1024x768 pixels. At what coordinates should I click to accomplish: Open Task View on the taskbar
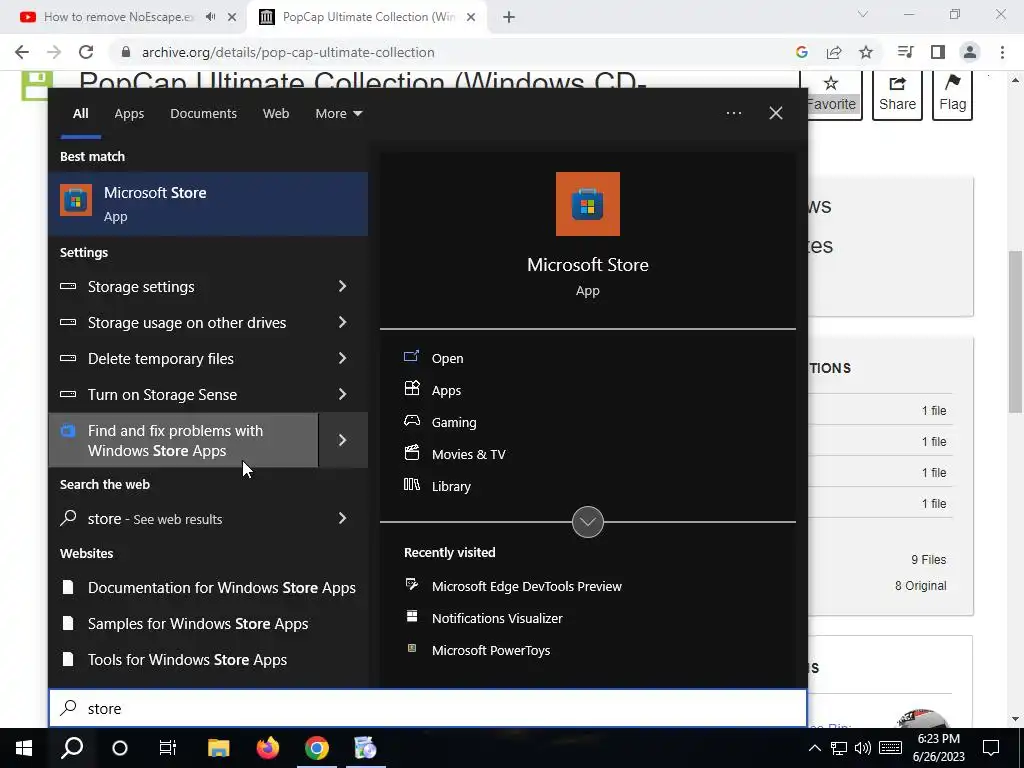(168, 748)
